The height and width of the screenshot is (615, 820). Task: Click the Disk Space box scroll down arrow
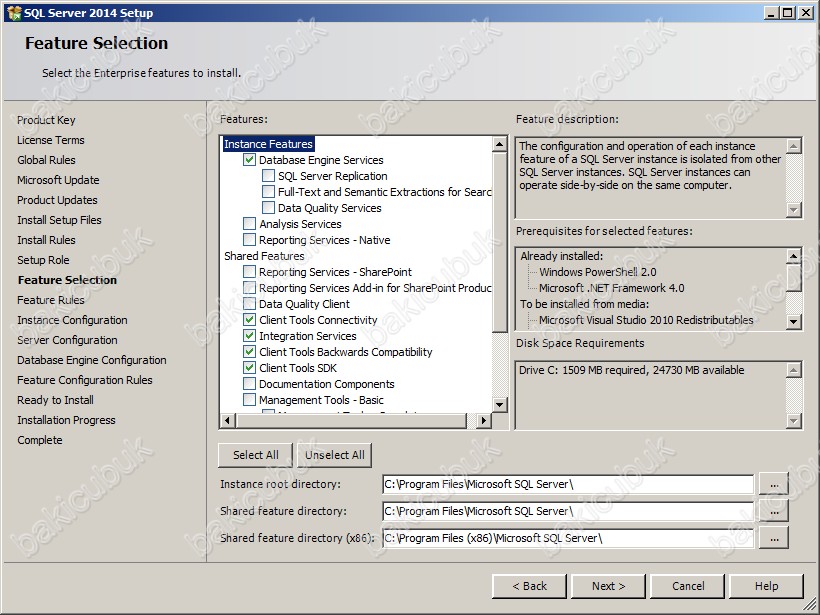[793, 421]
